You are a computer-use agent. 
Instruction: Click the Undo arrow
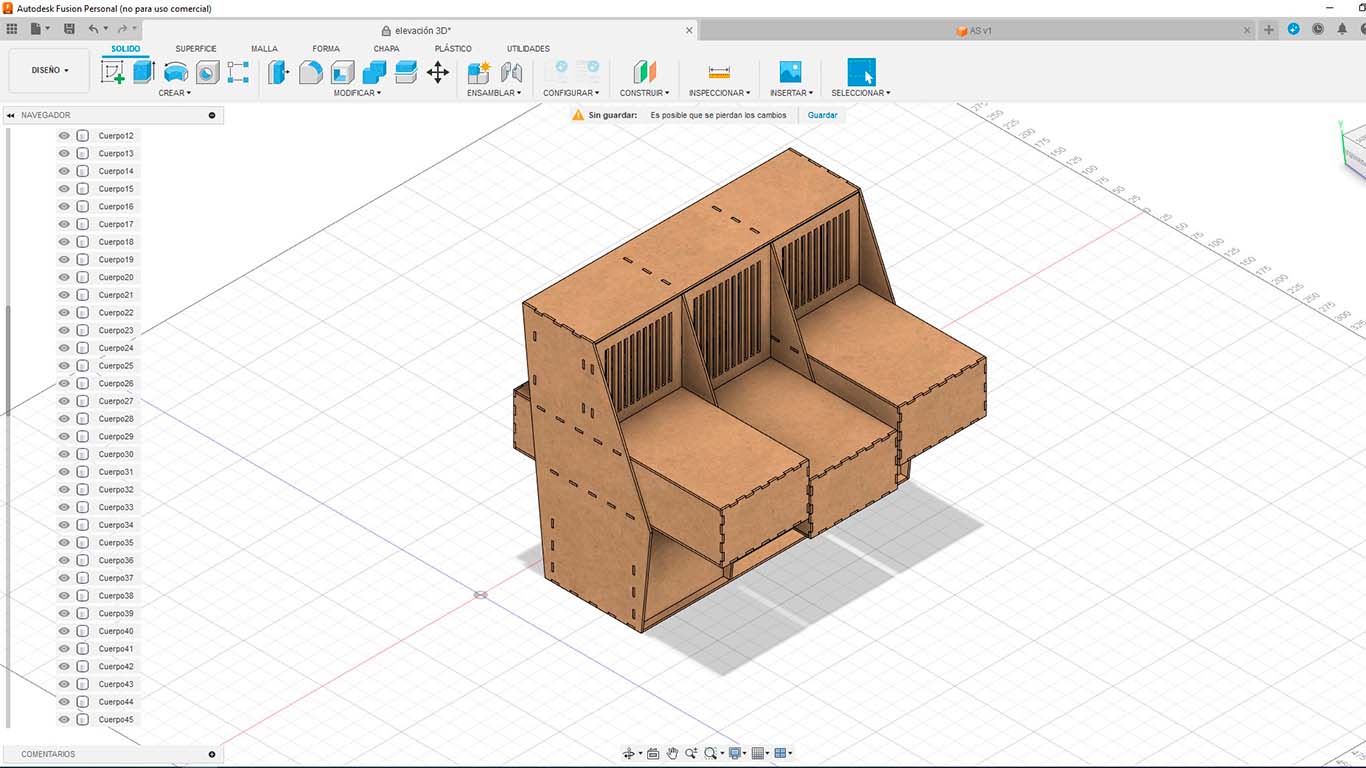coord(92,29)
